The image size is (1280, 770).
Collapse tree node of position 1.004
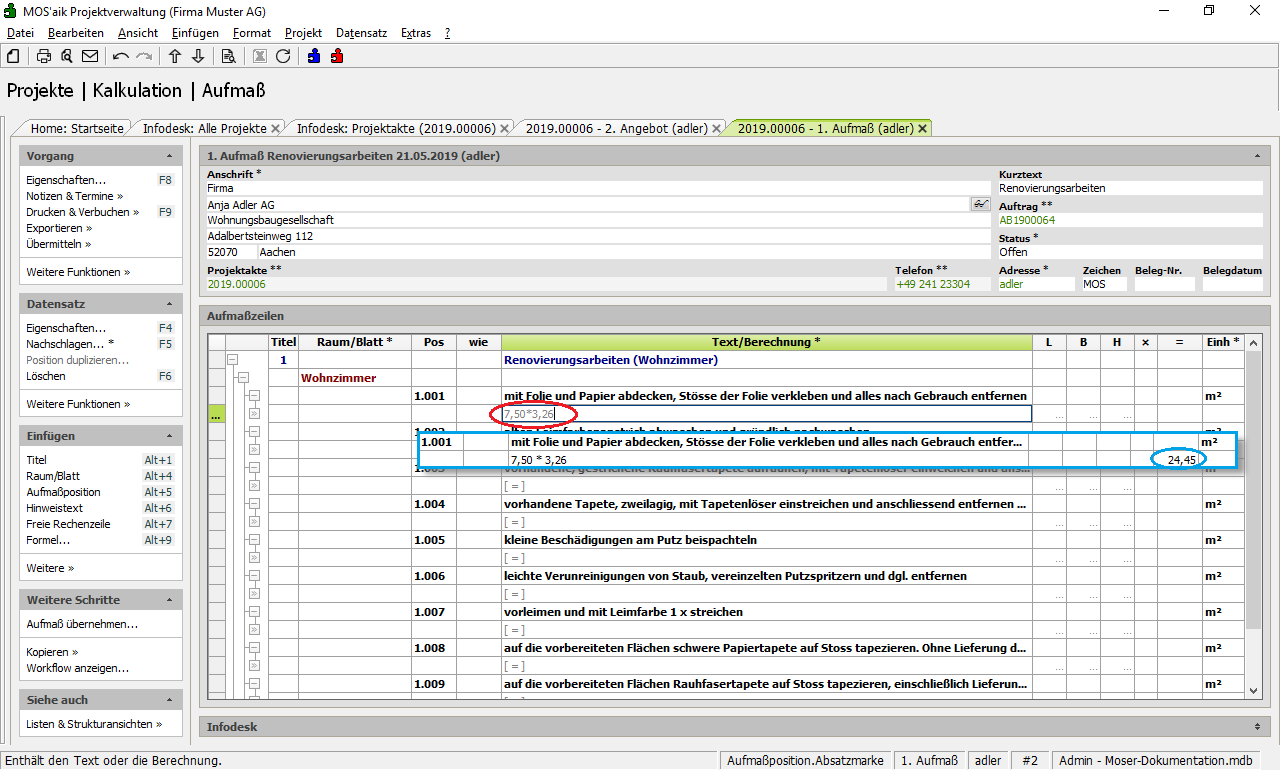pos(254,504)
